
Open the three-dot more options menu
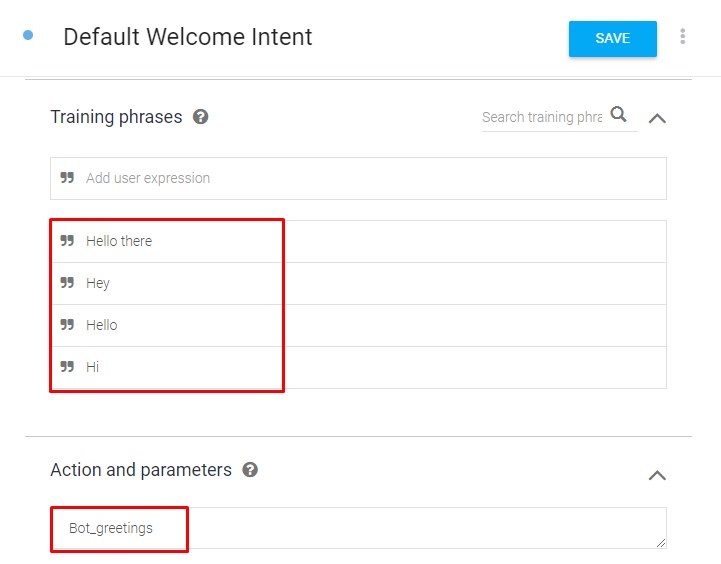click(x=683, y=37)
